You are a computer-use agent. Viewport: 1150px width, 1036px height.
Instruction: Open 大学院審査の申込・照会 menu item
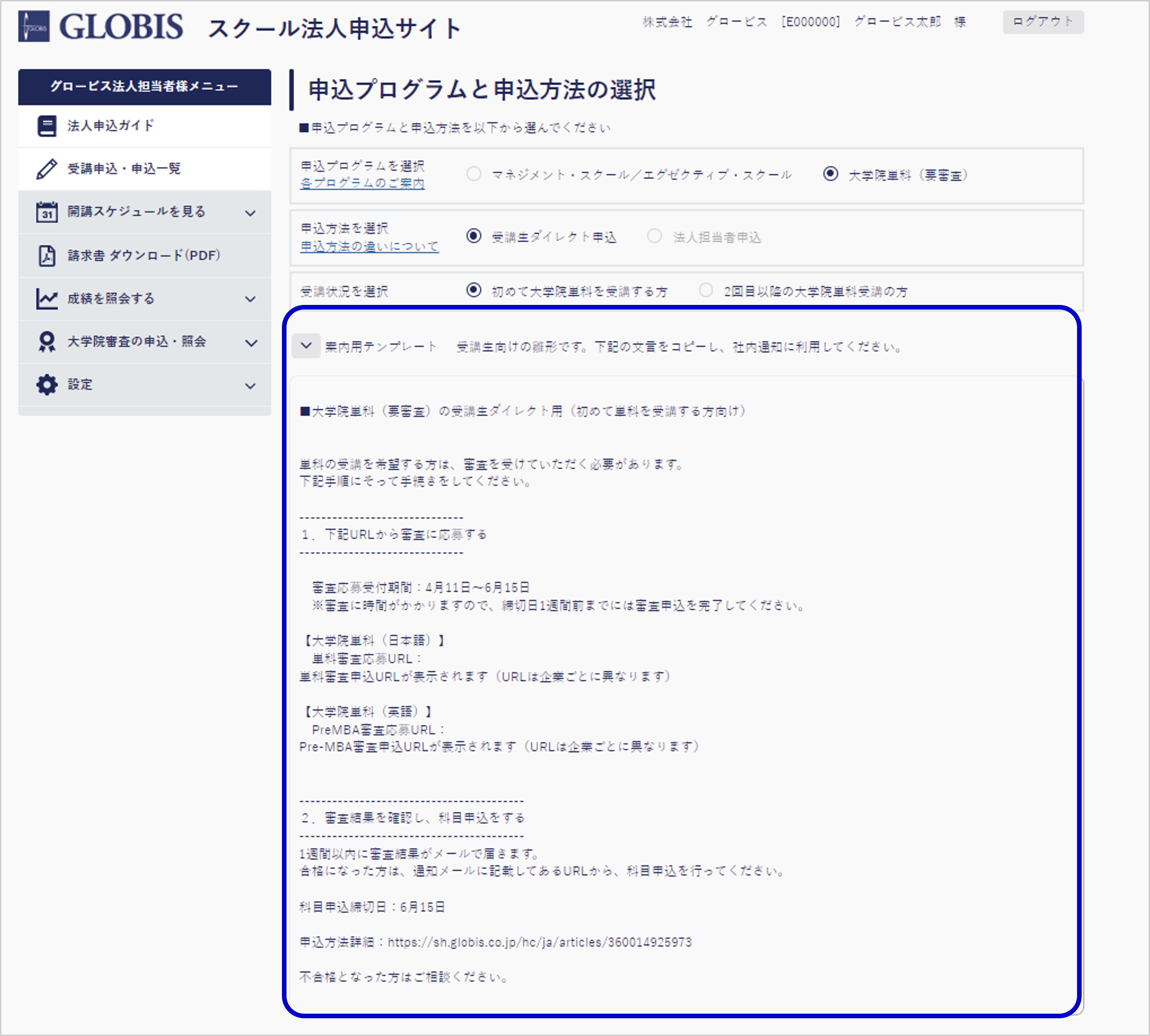click(145, 342)
